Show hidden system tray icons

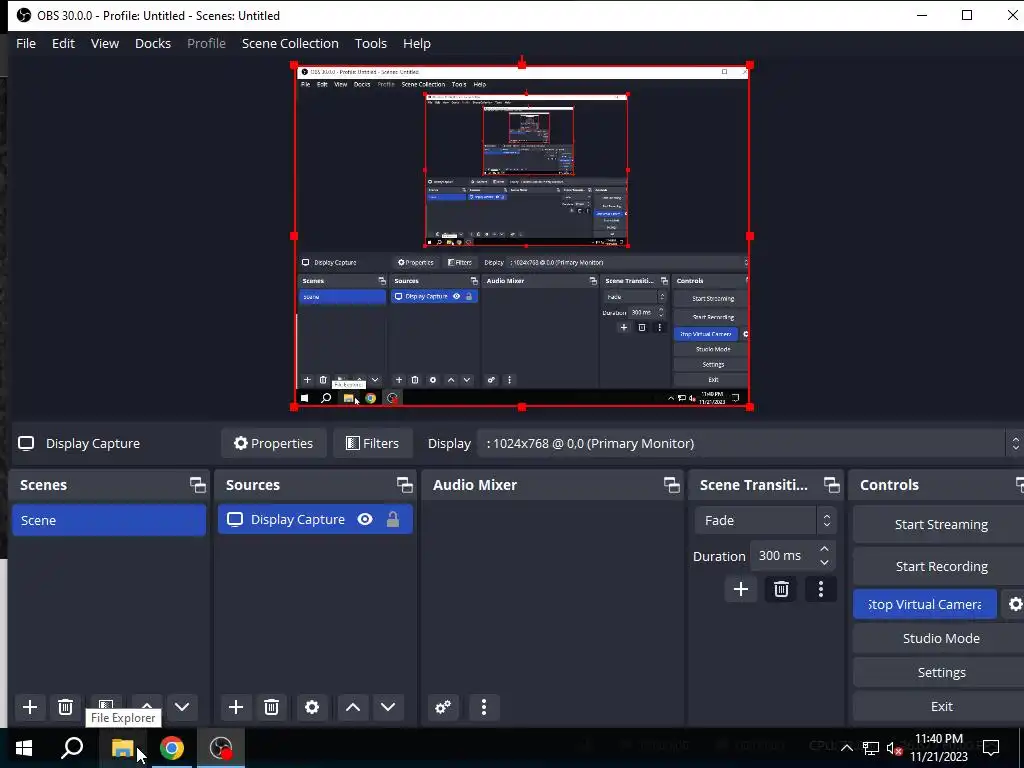pos(846,748)
